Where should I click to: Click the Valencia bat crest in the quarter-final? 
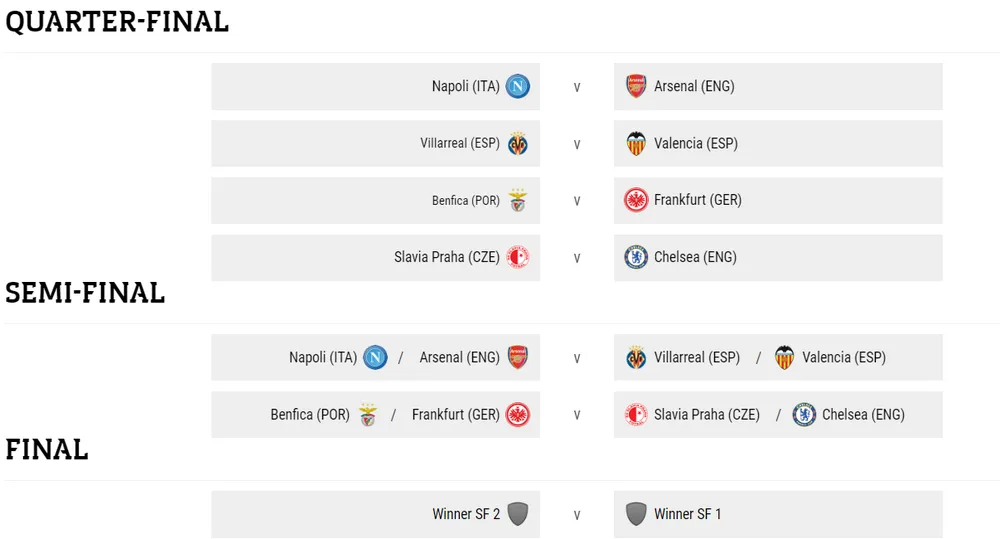click(636, 144)
